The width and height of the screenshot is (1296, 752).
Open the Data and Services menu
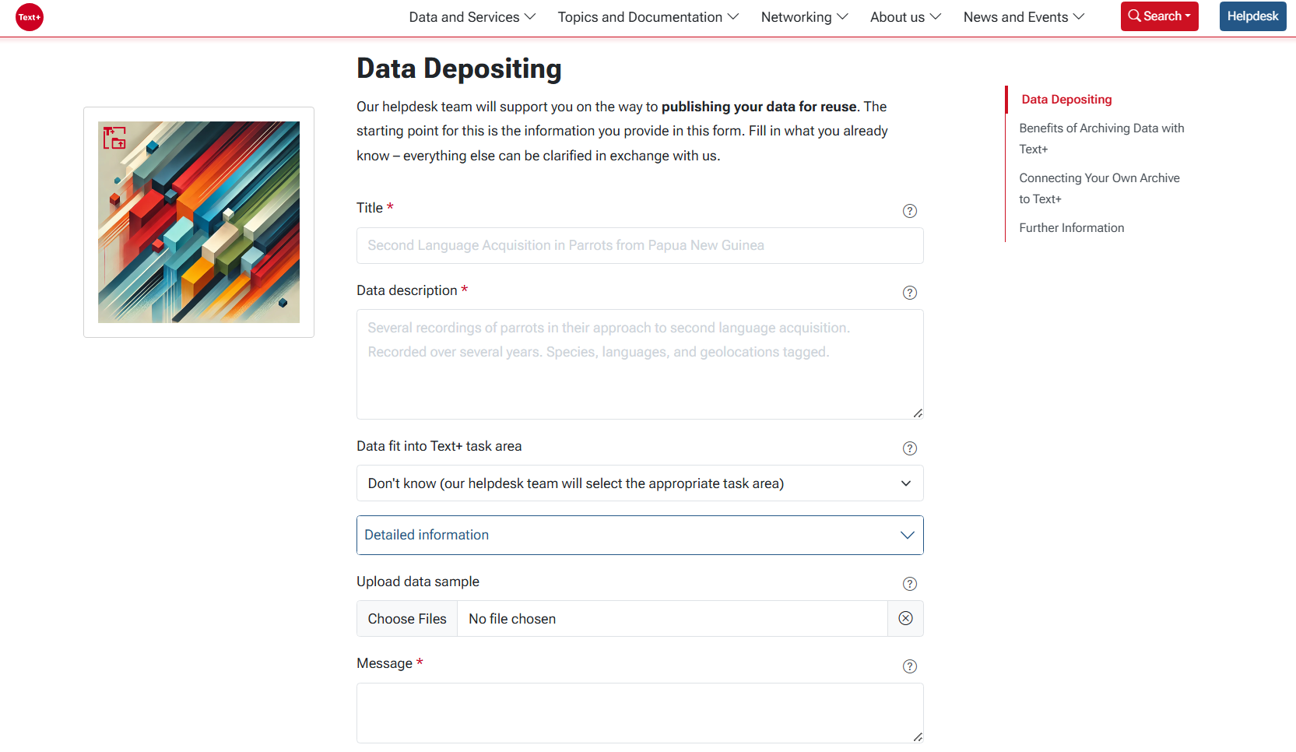pos(472,17)
